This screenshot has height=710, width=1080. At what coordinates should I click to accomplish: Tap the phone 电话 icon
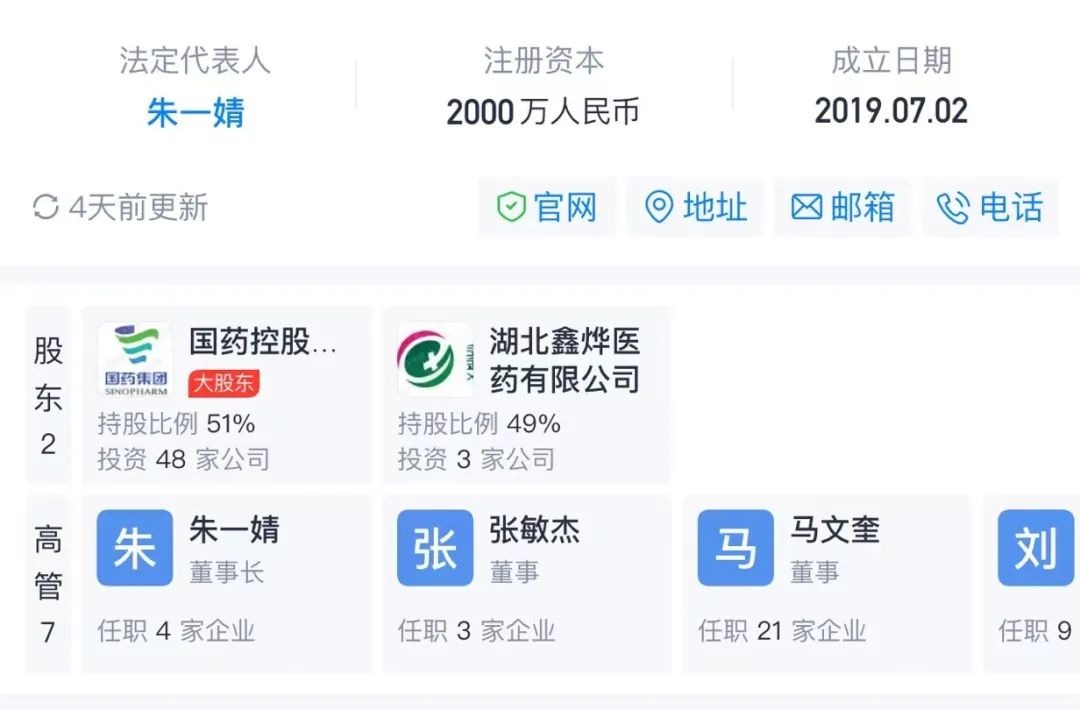pyautogui.click(x=953, y=207)
